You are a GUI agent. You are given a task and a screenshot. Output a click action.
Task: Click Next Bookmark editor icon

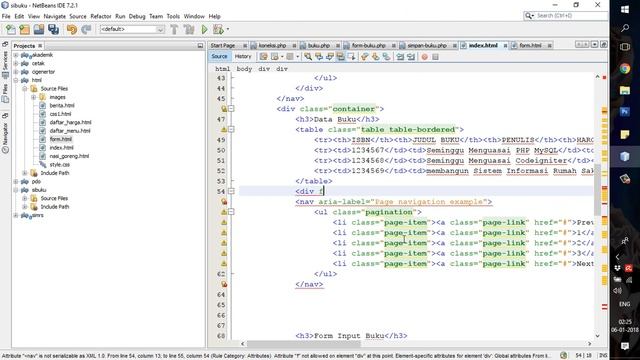tap(375, 57)
